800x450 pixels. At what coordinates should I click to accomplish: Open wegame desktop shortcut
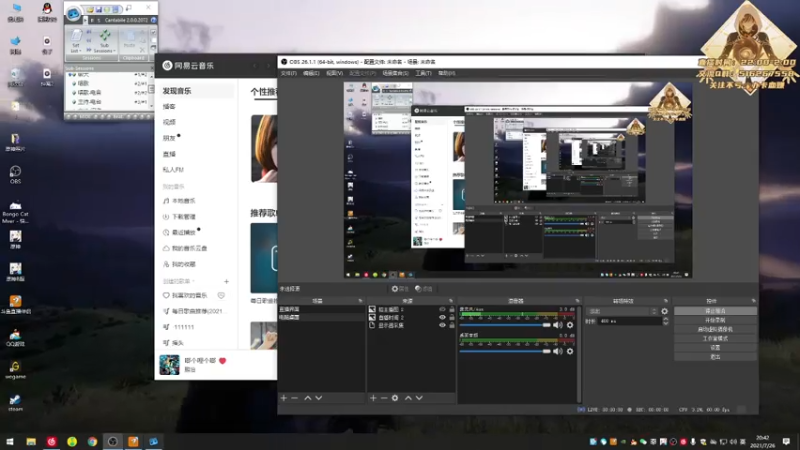point(15,370)
